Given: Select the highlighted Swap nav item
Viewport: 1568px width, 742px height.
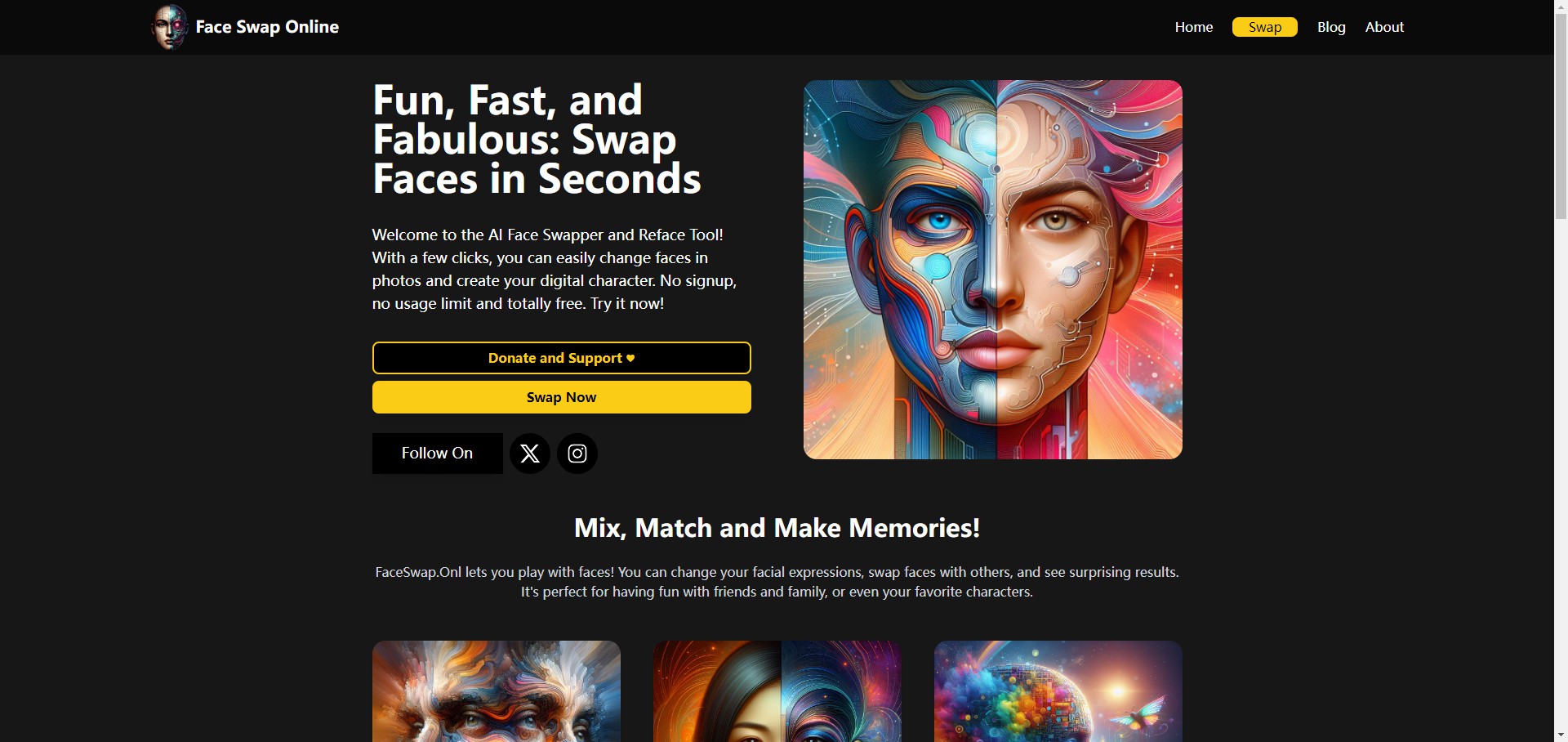Looking at the screenshot, I should (x=1265, y=27).
